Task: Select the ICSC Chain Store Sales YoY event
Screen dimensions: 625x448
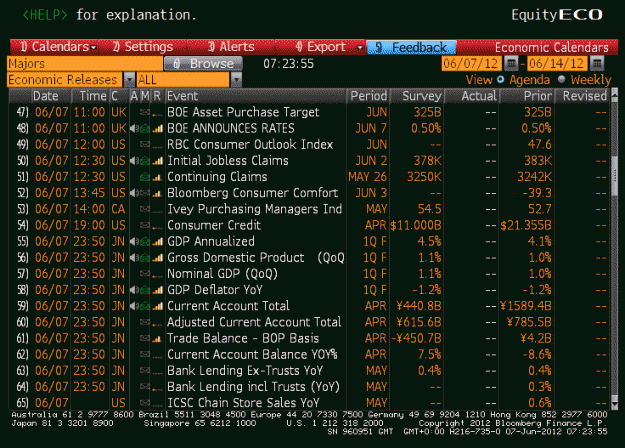Action: (x=243, y=403)
